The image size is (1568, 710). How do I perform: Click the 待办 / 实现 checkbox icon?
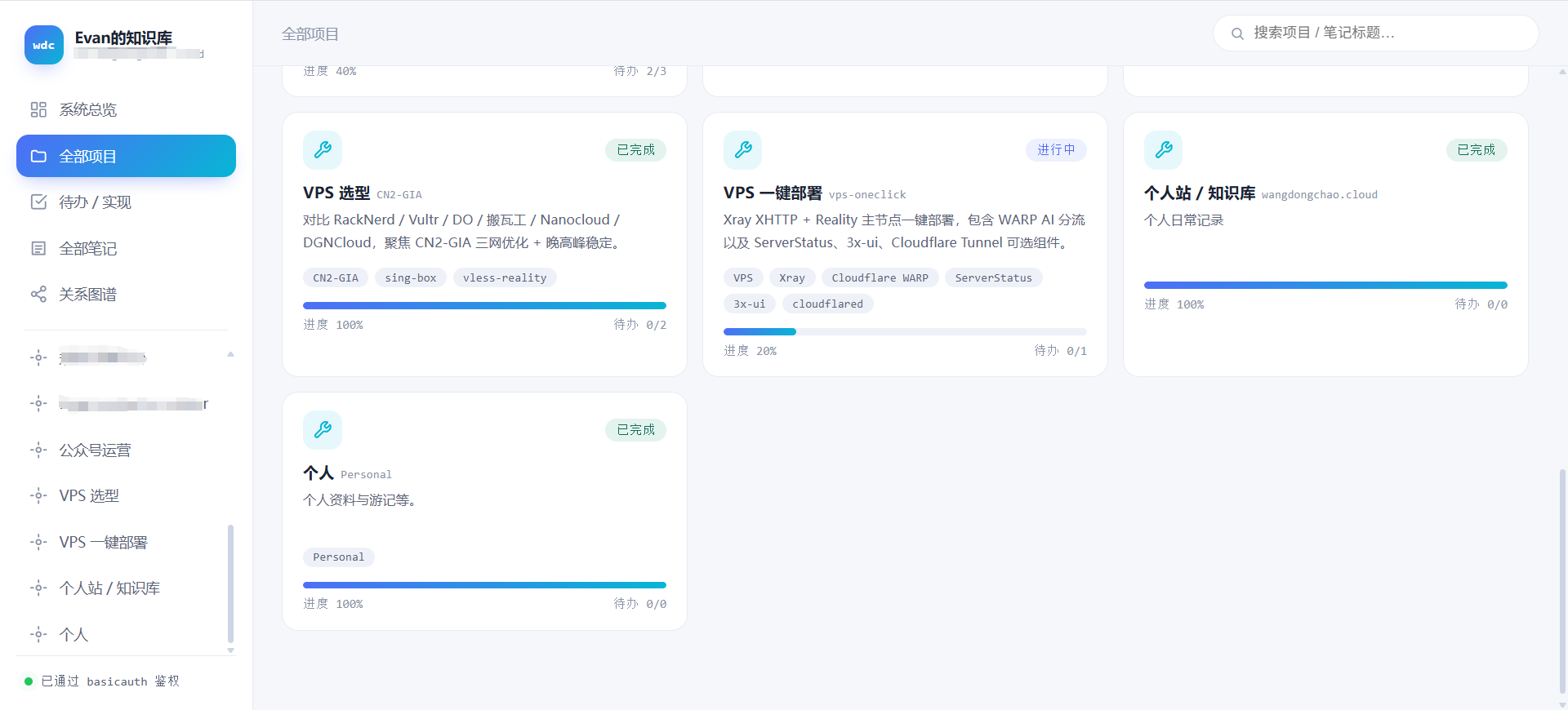click(38, 202)
